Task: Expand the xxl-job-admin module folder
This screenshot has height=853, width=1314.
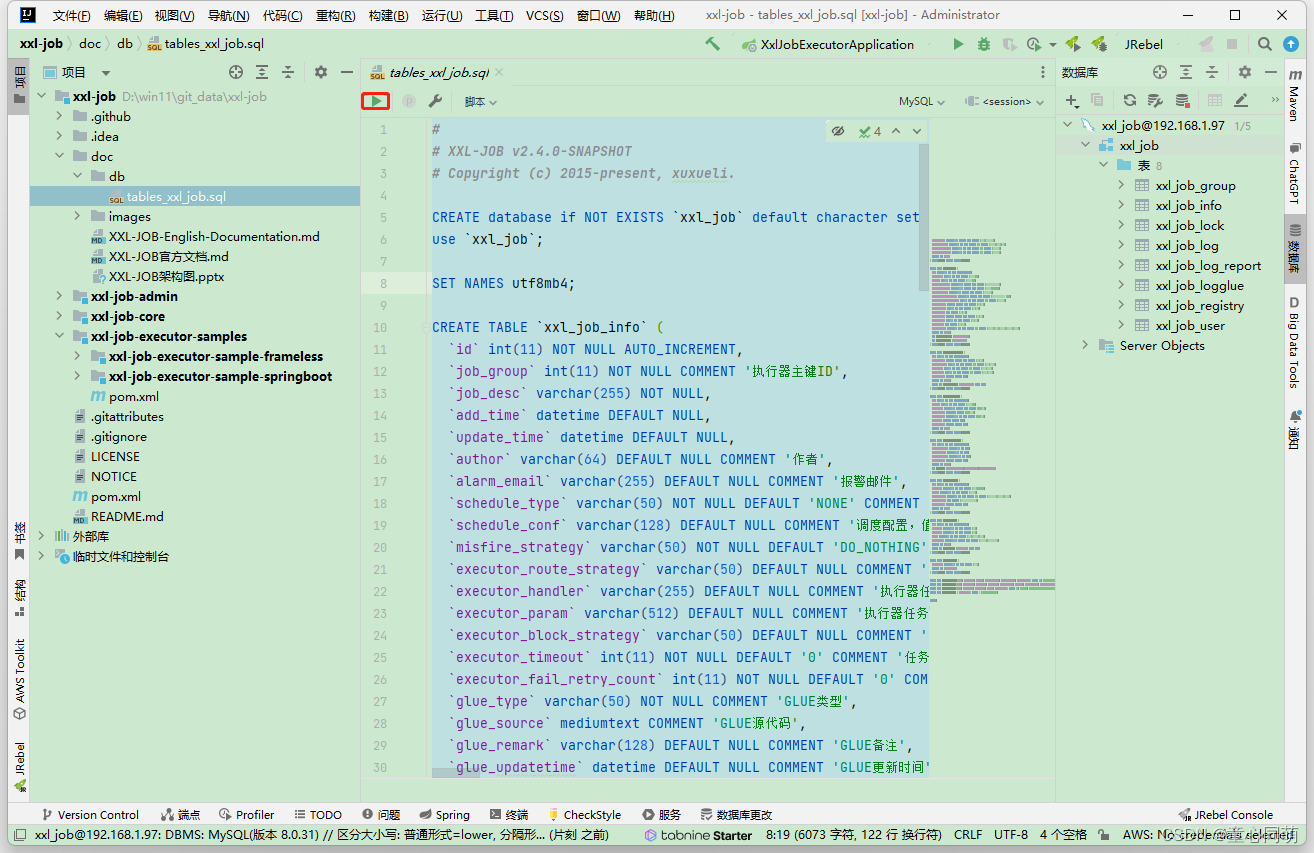Action: [x=60, y=296]
